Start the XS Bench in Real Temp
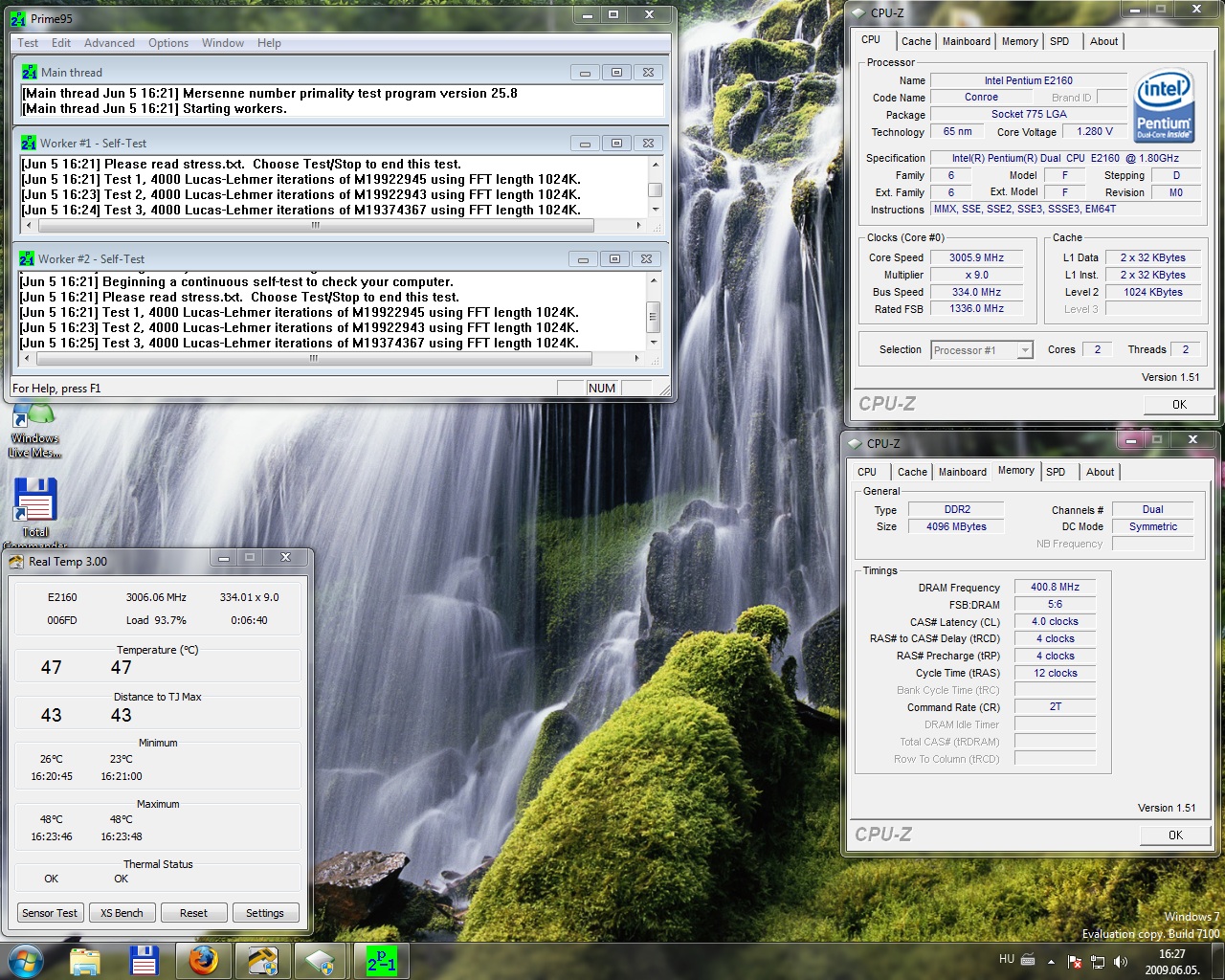The height and width of the screenshot is (980, 1225). click(122, 913)
